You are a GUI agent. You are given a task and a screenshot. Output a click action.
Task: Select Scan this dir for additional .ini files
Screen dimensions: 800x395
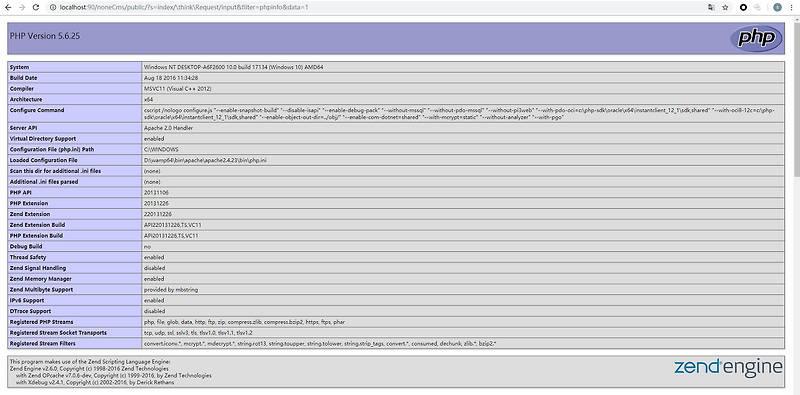[55, 171]
